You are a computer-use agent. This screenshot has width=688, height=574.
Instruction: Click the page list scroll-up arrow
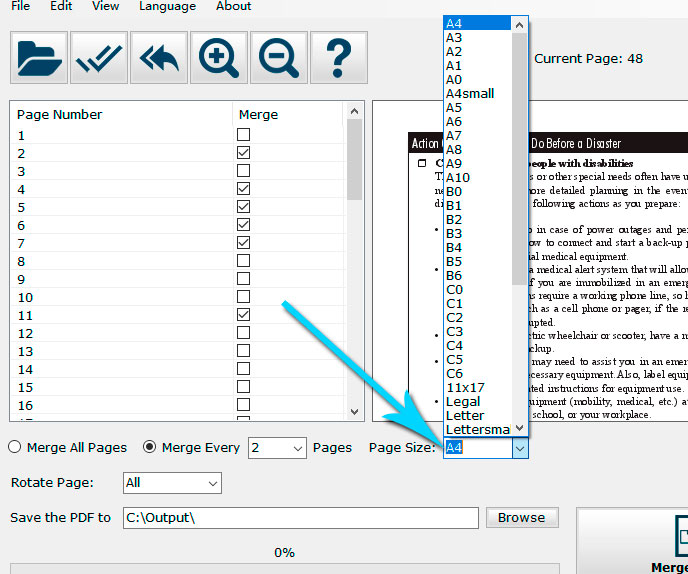click(x=355, y=111)
